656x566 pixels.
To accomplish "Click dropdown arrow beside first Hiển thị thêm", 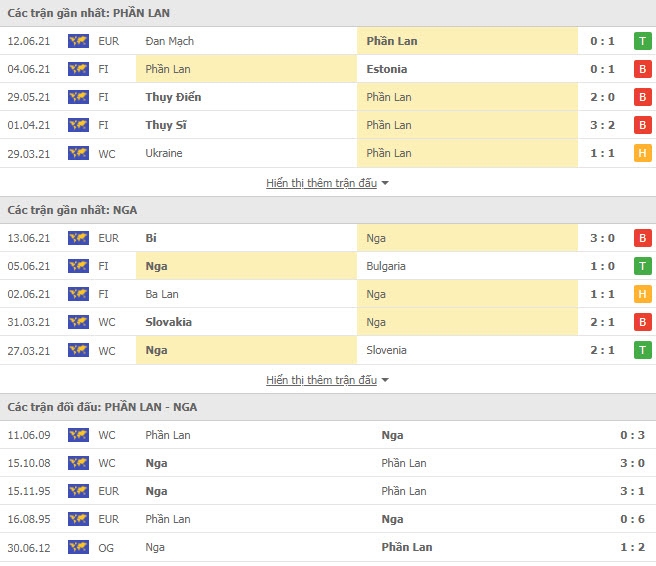I will [385, 183].
